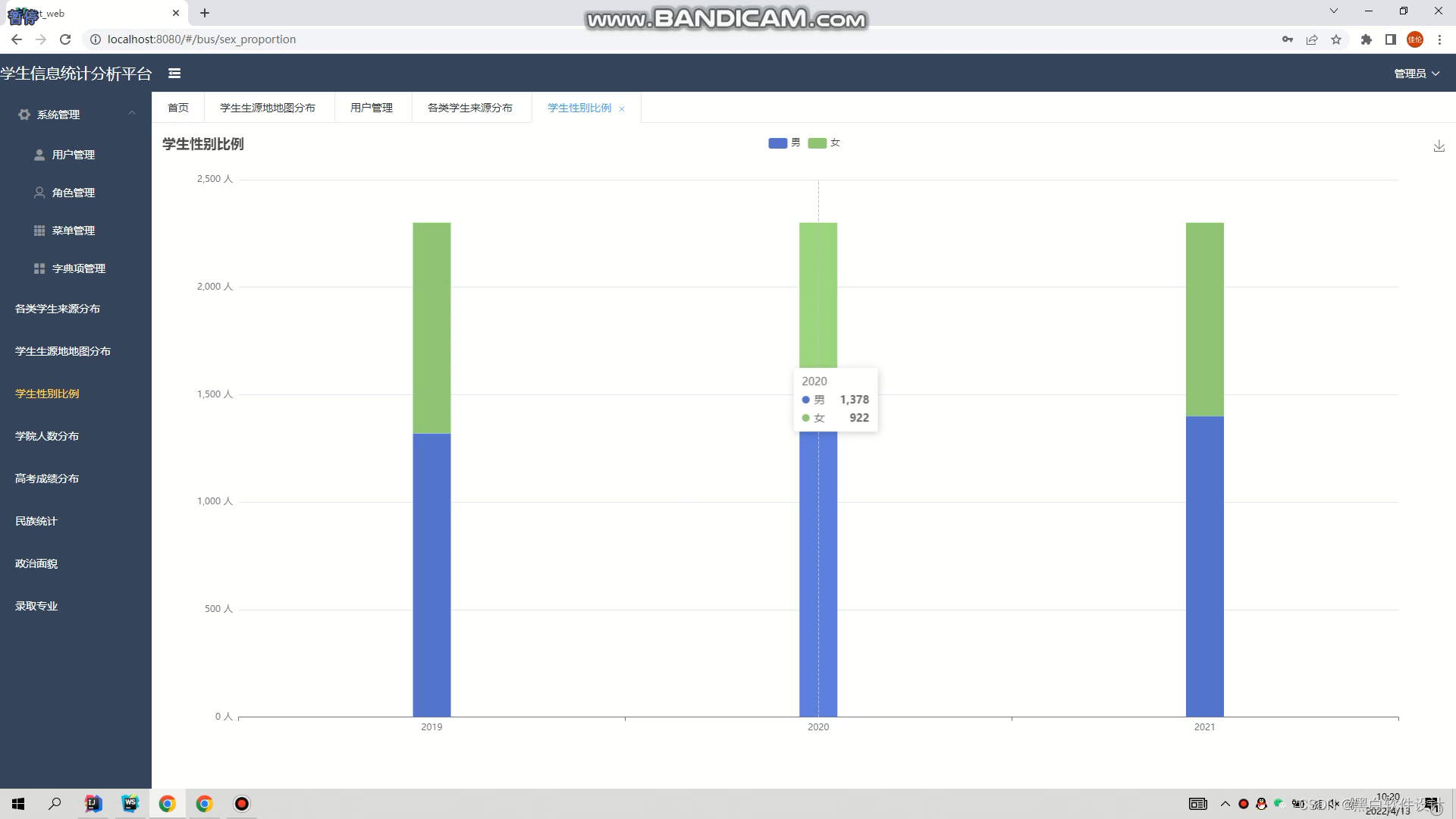Viewport: 1456px width, 819px height.
Task: Switch to the 学生生源地地图分布 tab
Action: click(x=268, y=108)
